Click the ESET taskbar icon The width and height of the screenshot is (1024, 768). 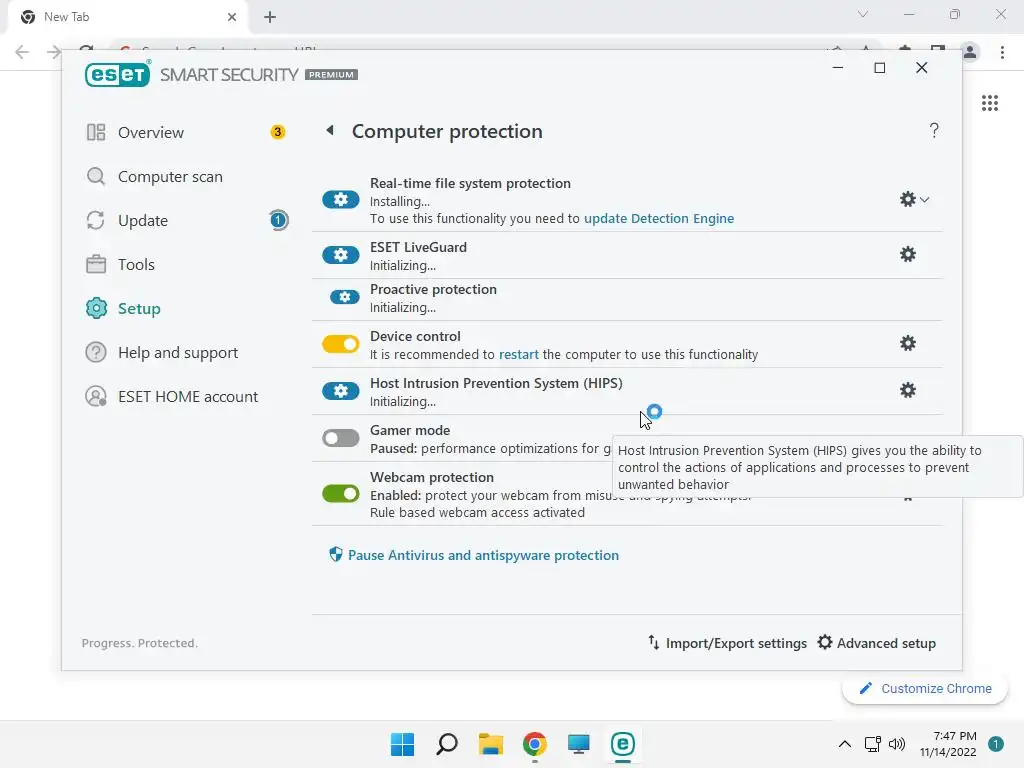622,744
